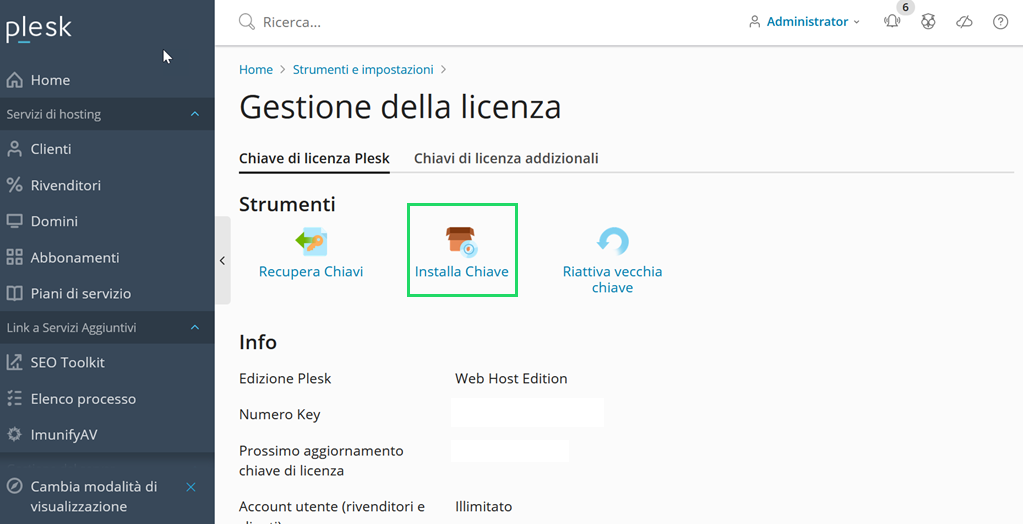Click the view mode compass icon
Image resolution: width=1024 pixels, height=524 pixels.
click(x=14, y=487)
